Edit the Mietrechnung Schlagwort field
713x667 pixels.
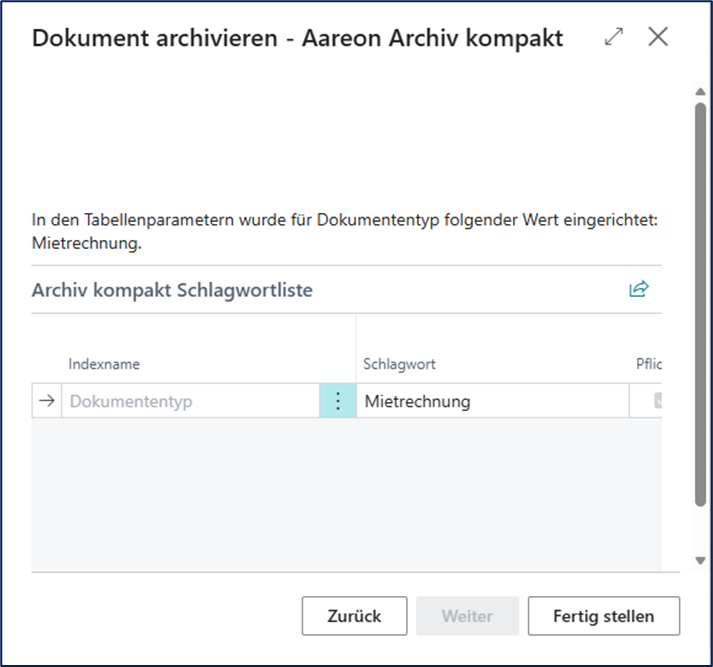(x=493, y=401)
